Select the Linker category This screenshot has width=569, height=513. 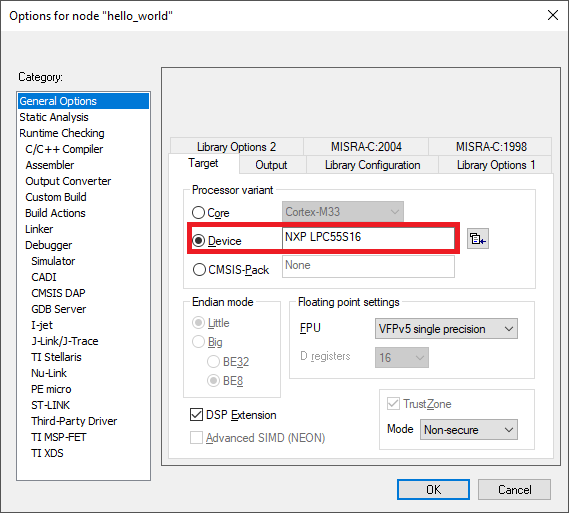coord(39,229)
